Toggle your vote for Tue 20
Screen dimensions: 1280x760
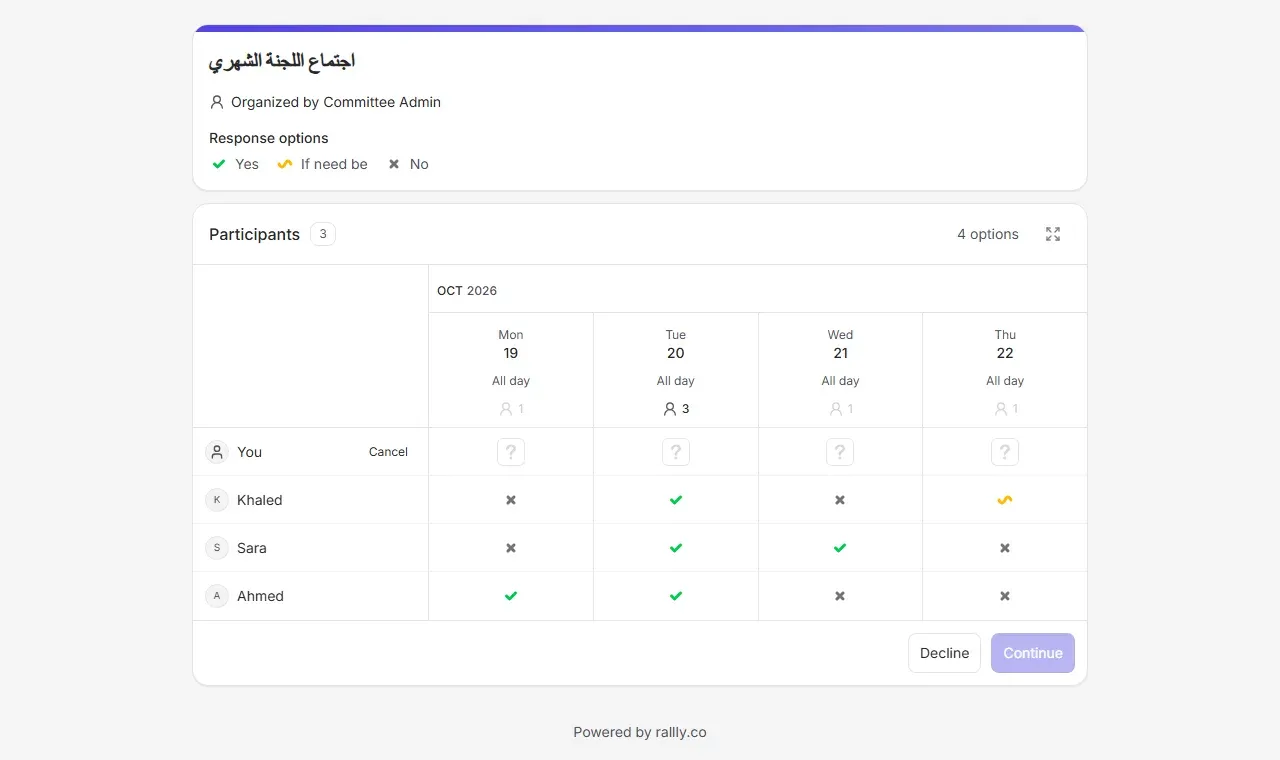(676, 452)
